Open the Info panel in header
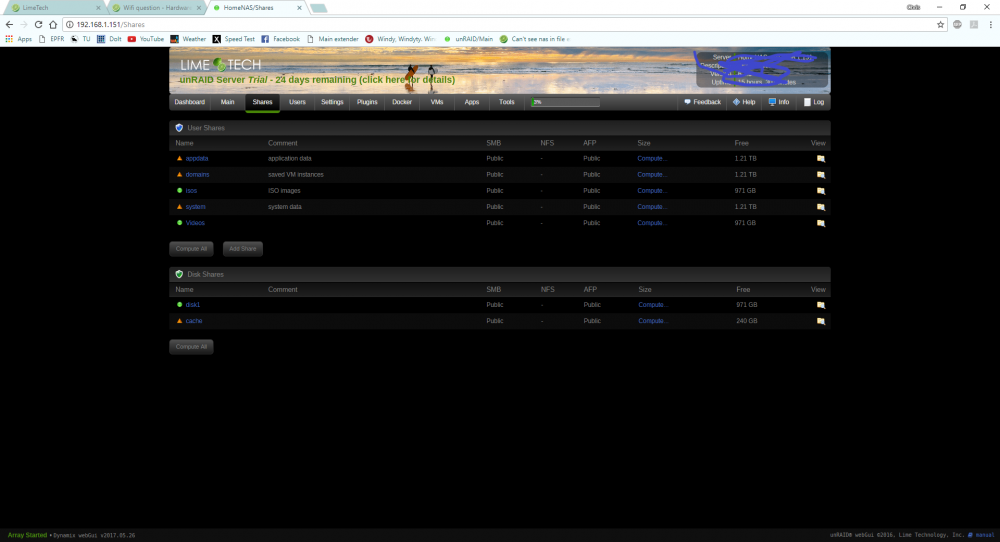The height and width of the screenshot is (542, 1000). point(779,102)
